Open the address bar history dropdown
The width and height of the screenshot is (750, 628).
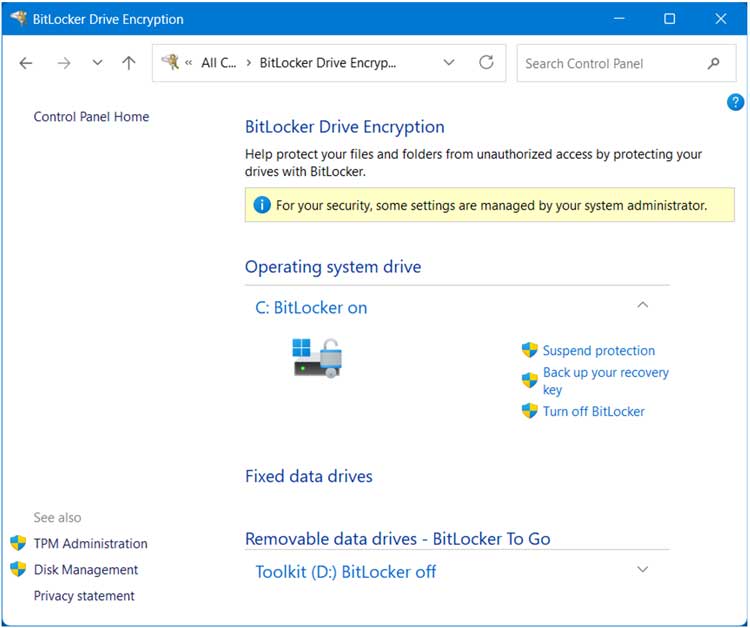(449, 62)
